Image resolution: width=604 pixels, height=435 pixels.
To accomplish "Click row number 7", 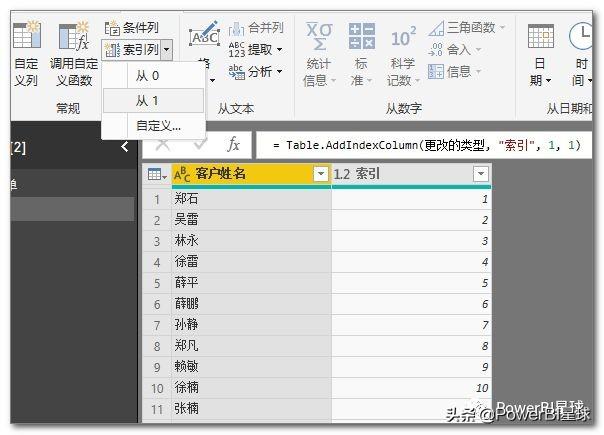I will click(x=157, y=326).
